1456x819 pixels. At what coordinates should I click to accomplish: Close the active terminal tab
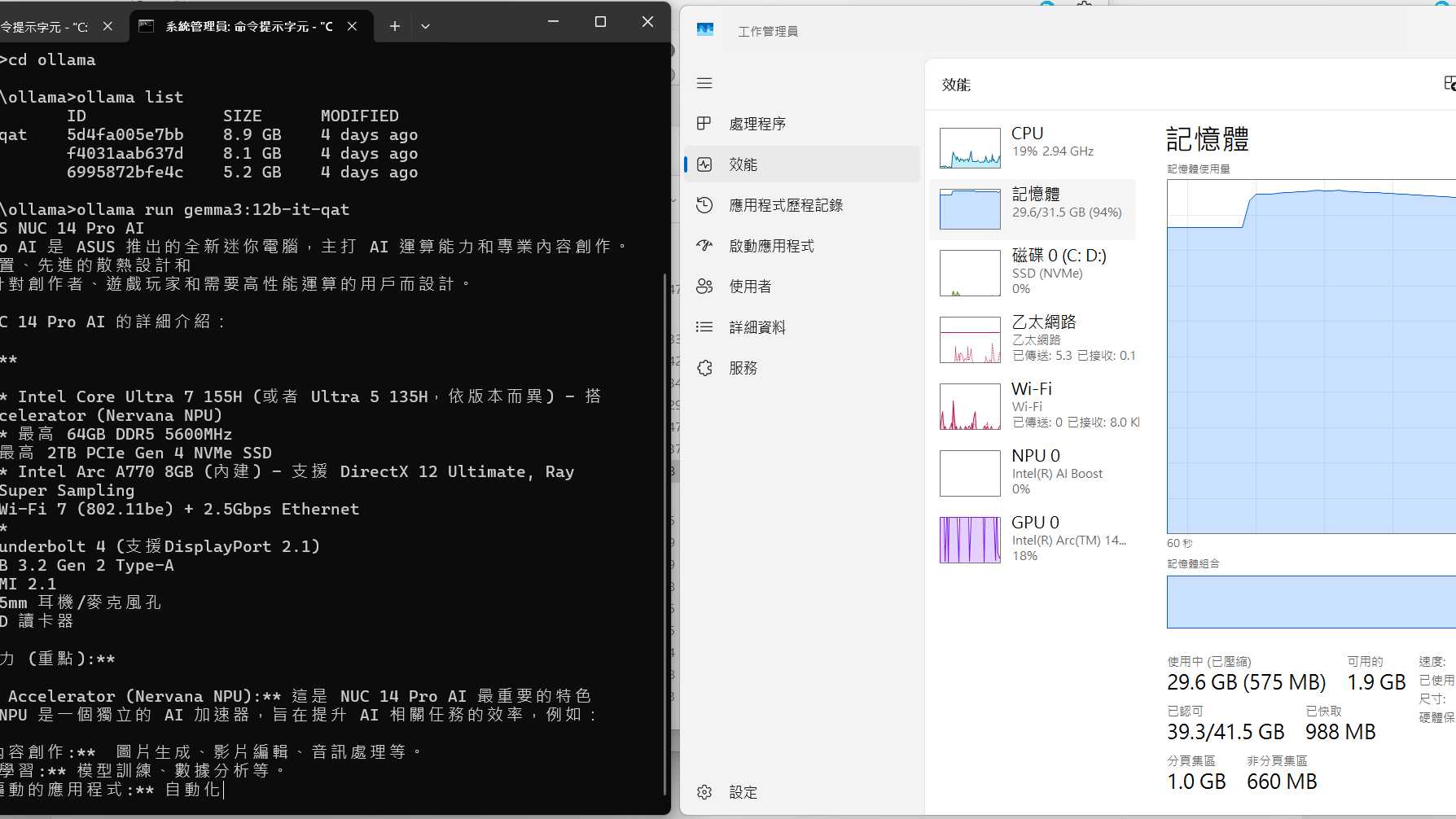click(x=352, y=26)
